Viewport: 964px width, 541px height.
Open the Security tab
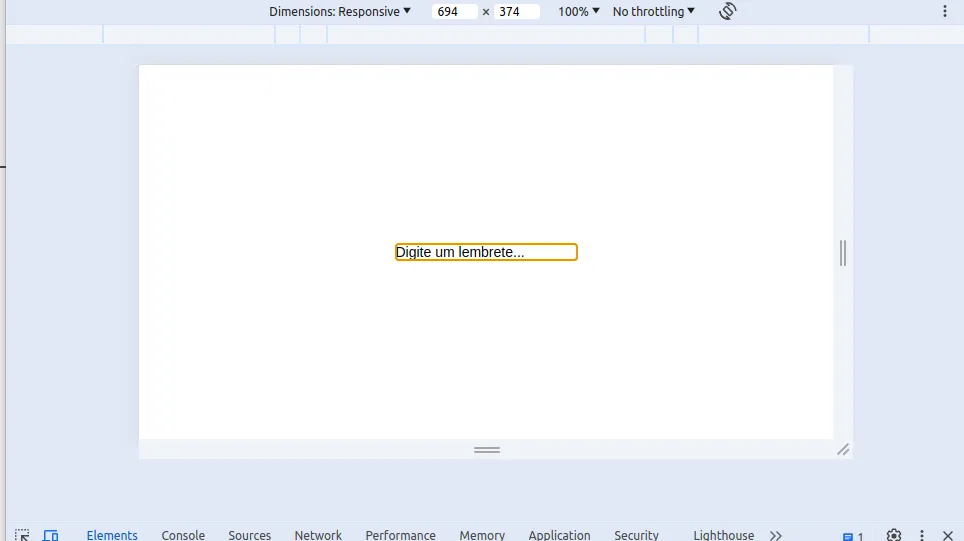click(636, 535)
